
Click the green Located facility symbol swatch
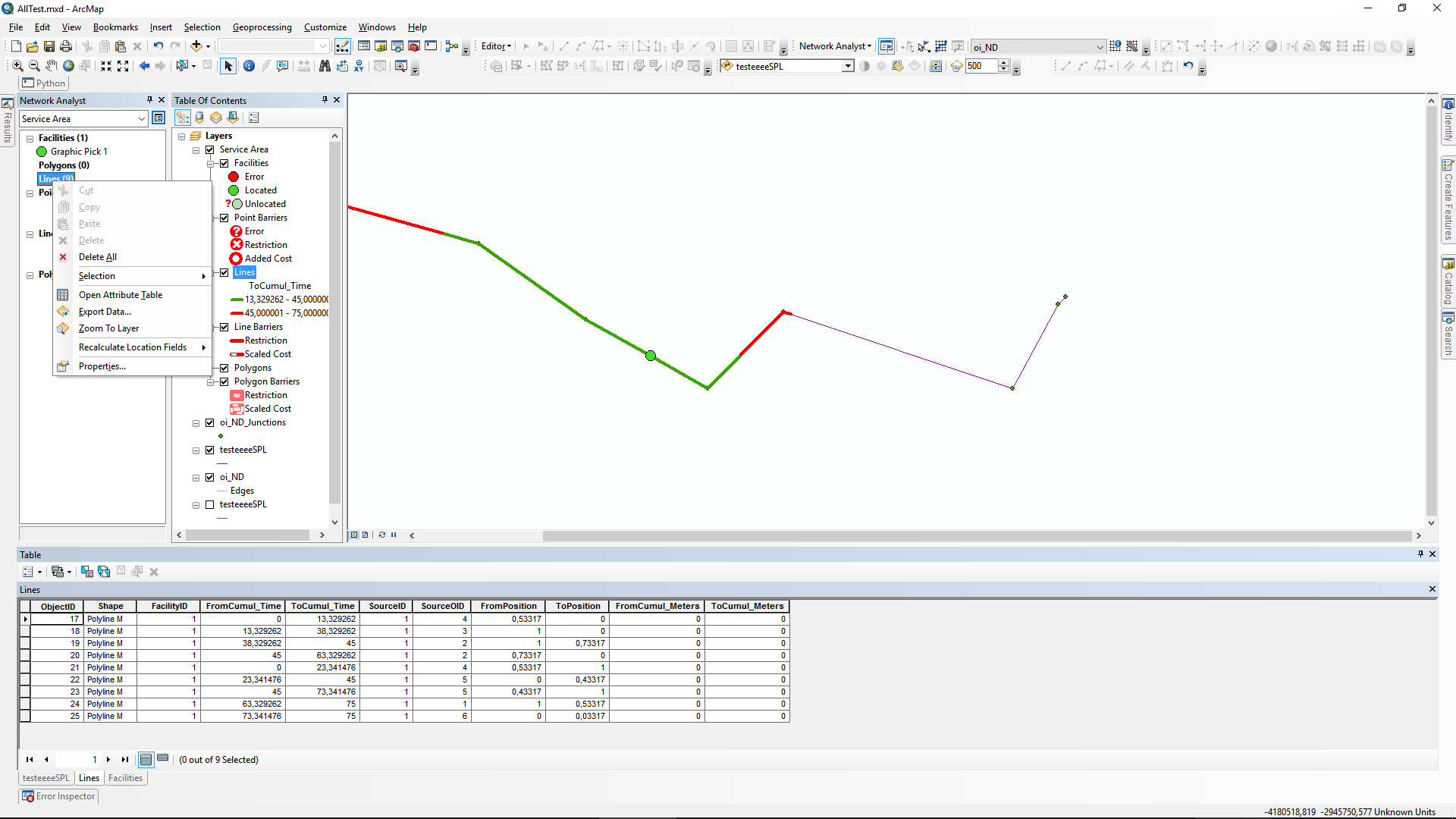point(234,190)
